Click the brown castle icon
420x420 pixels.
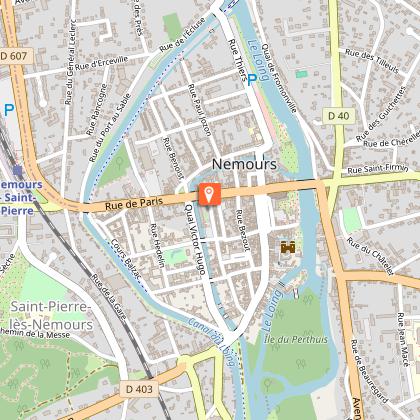coord(288,247)
